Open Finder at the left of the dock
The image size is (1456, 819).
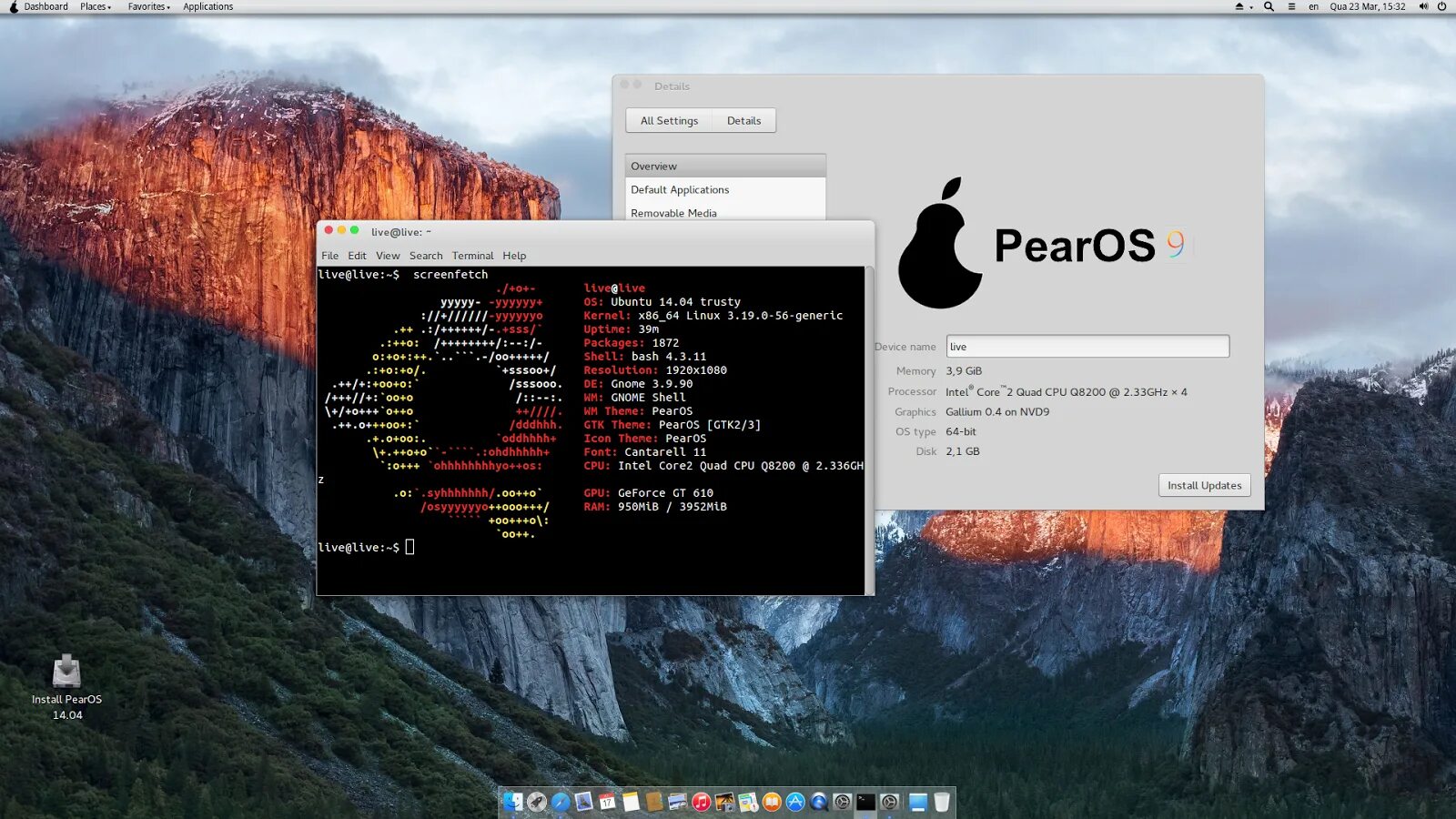click(x=513, y=803)
